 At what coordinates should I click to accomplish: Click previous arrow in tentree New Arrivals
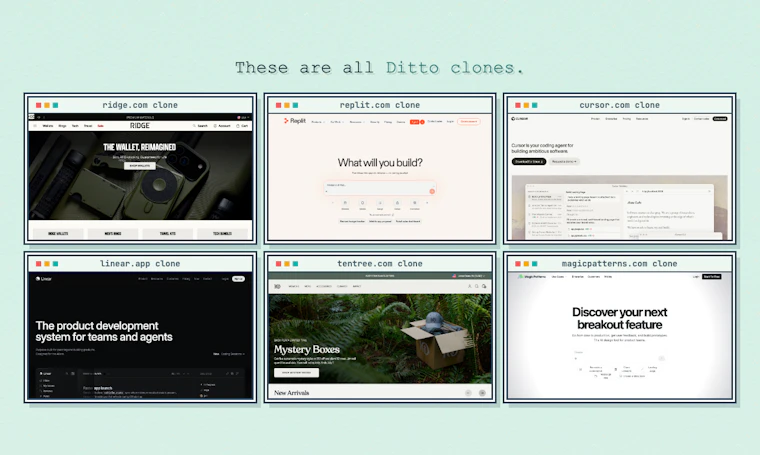[468, 393]
